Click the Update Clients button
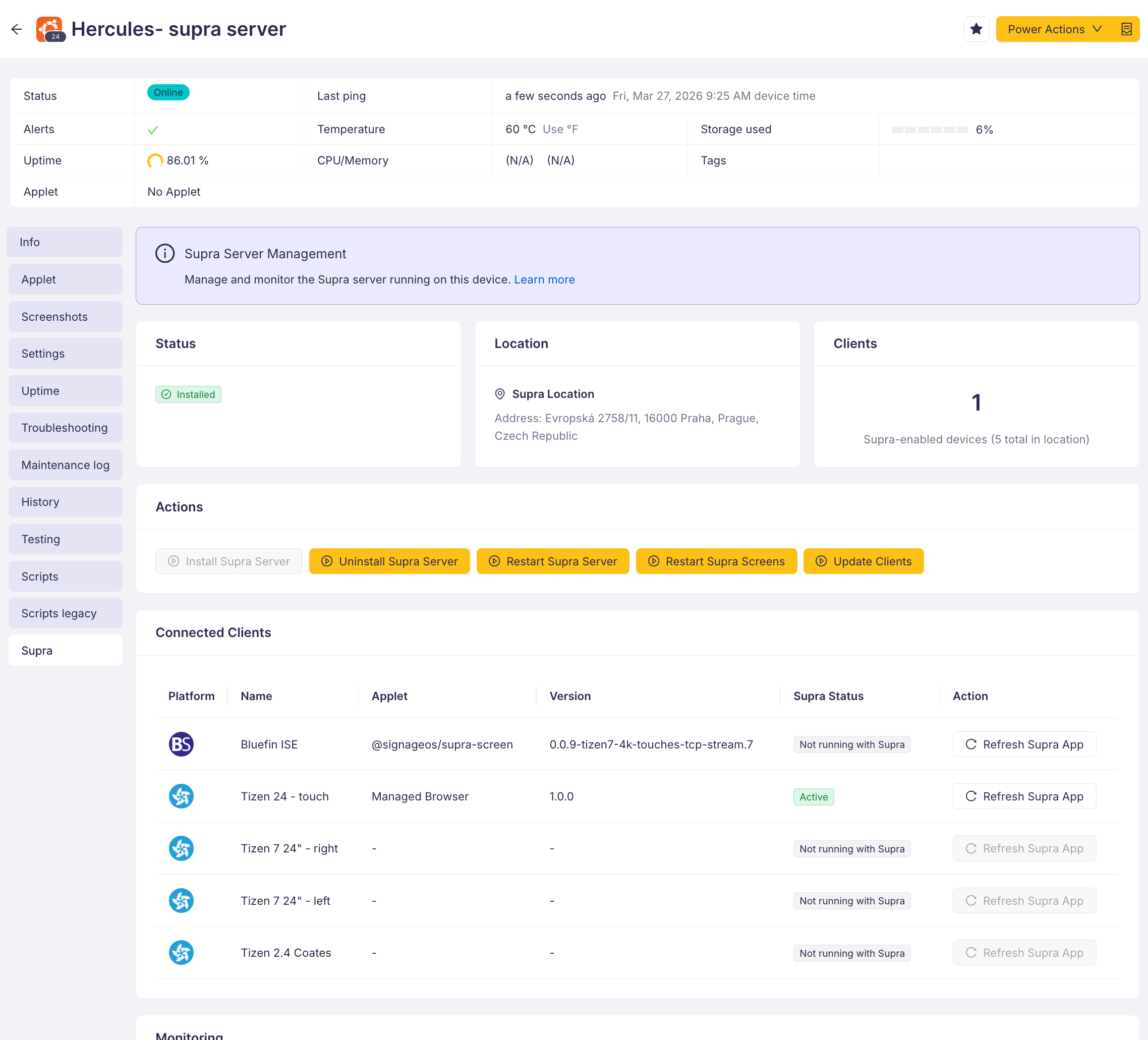Image resolution: width=1148 pixels, height=1040 pixels. (x=864, y=561)
